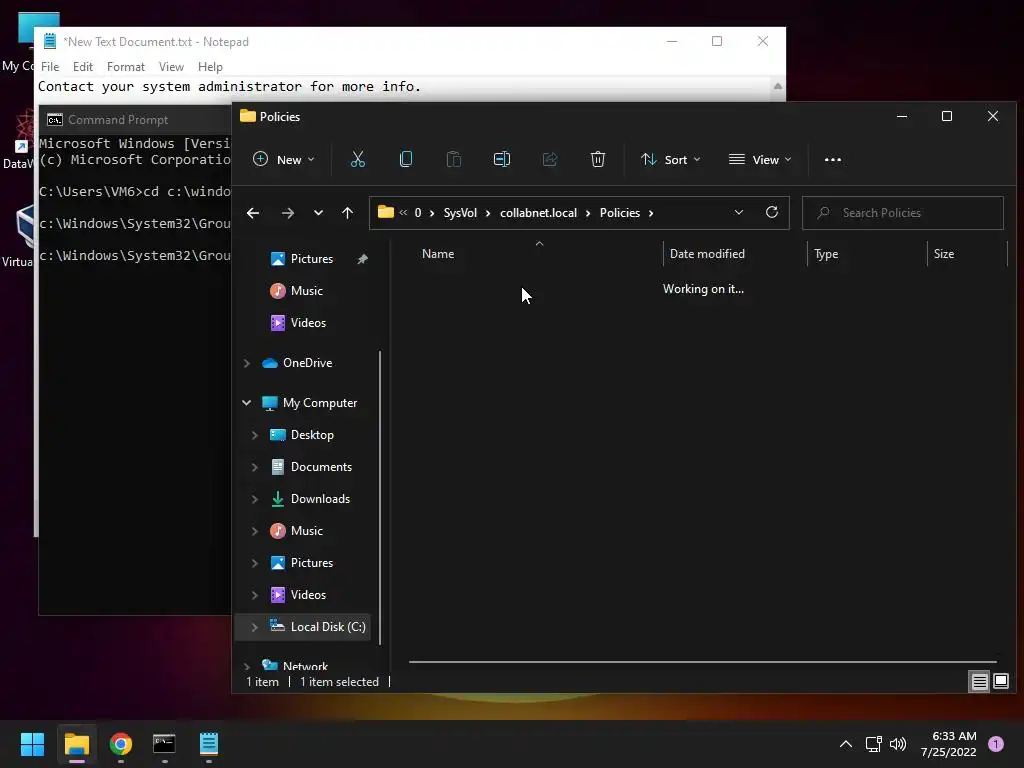Sort by the Name column header
The width and height of the screenshot is (1024, 768).
pyautogui.click(x=438, y=254)
